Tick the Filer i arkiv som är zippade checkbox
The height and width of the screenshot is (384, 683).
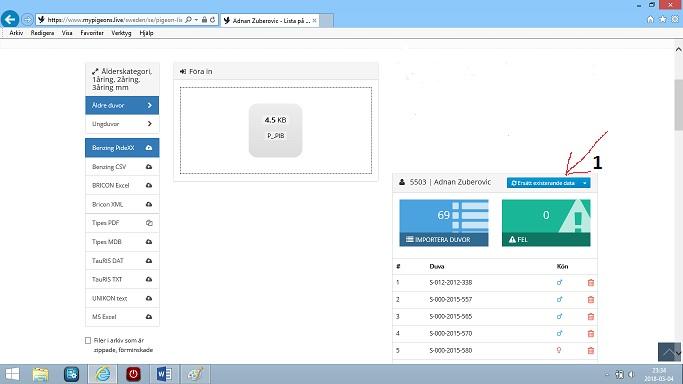click(x=88, y=340)
